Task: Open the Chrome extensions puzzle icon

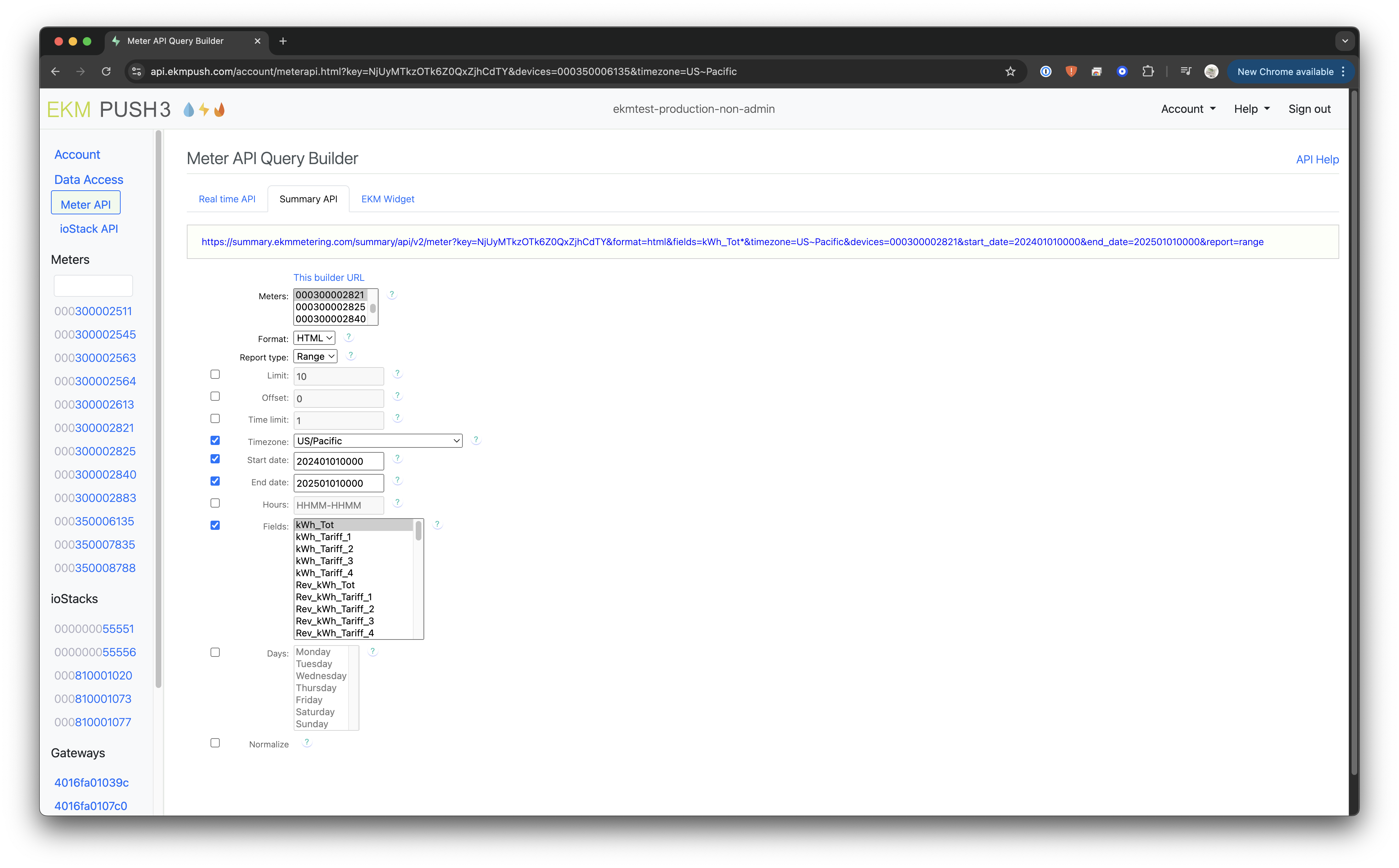Action: click(1147, 72)
